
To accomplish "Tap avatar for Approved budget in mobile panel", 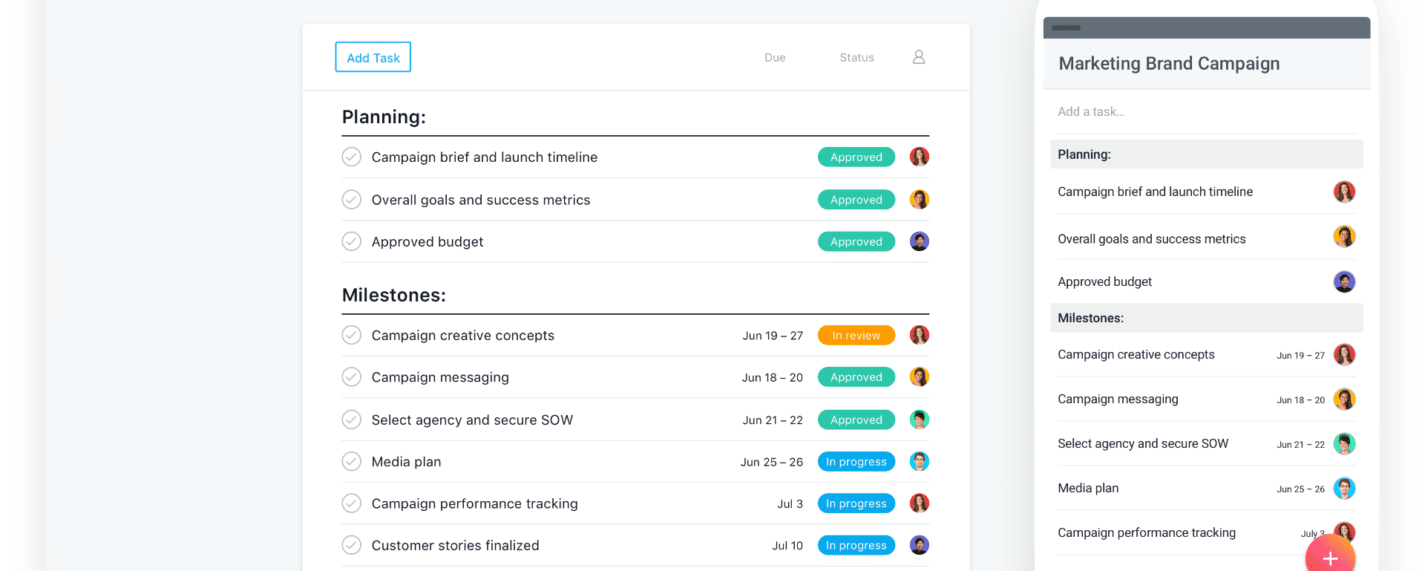I will pos(1344,282).
